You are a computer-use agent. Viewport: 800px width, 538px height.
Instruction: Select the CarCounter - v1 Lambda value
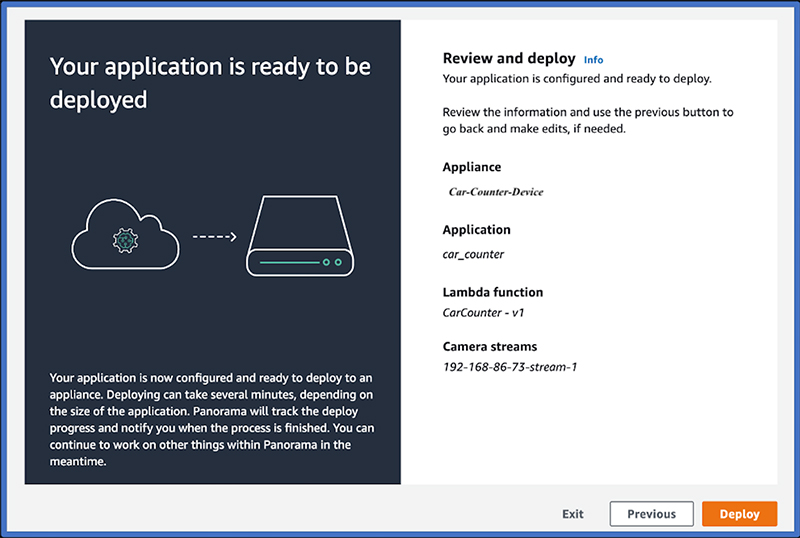[x=483, y=312]
